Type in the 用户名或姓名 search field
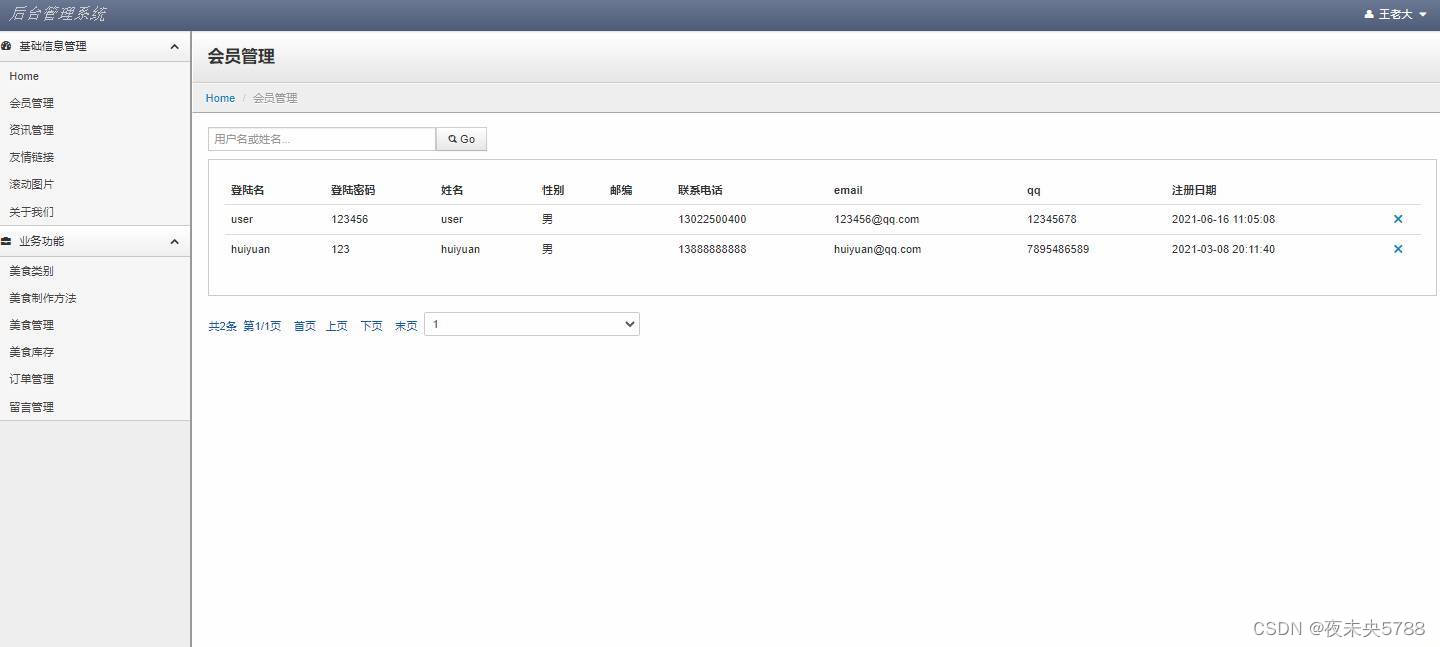Screen dimensions: 1440x647 pyautogui.click(x=321, y=139)
